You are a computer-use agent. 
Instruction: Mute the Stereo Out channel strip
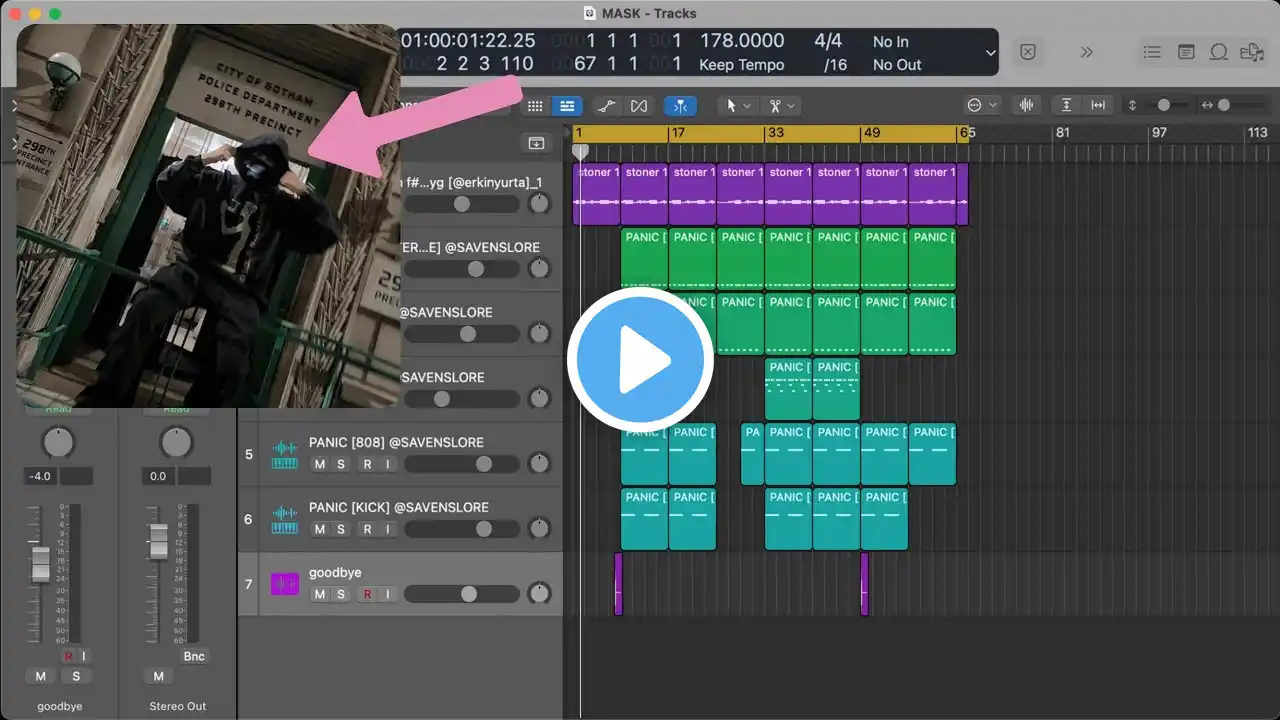(158, 676)
